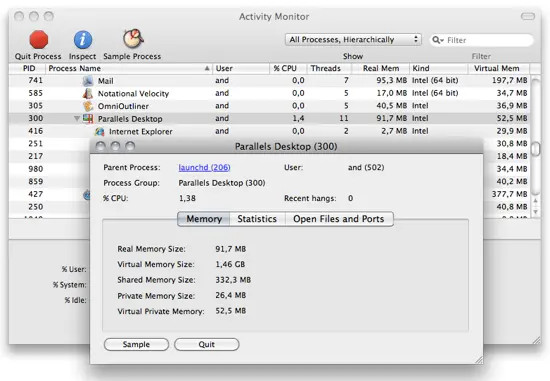Sort by Process Name column header

pyautogui.click(x=129, y=68)
